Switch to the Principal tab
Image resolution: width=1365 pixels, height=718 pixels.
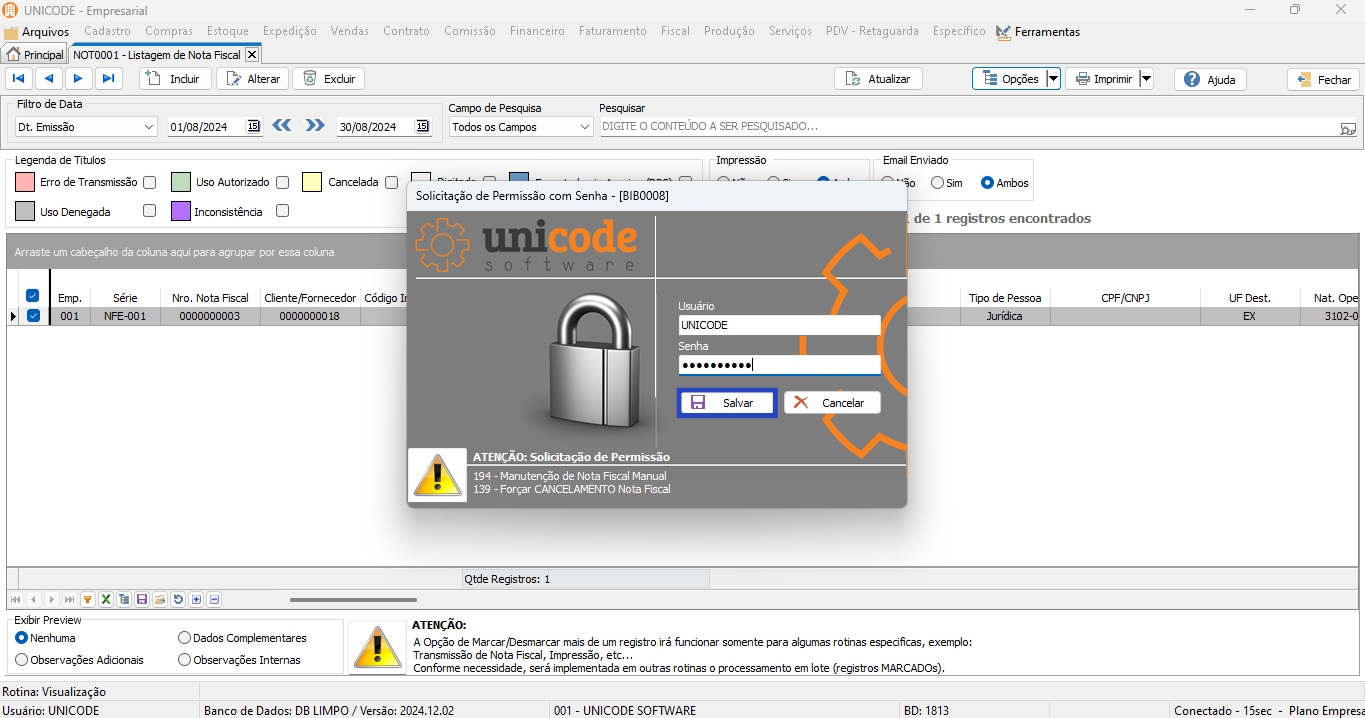click(35, 55)
